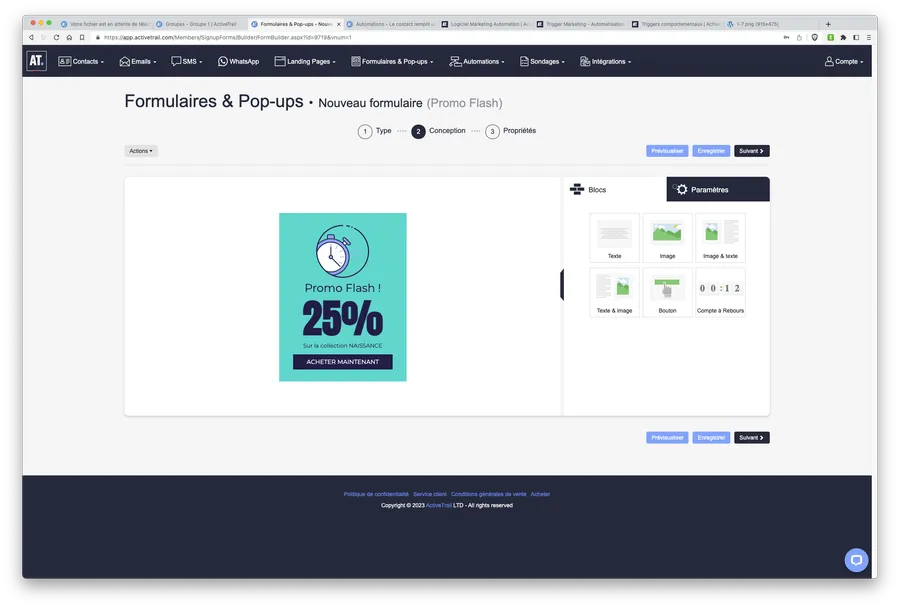Click the stopwatch image in the form
This screenshot has width=900, height=608.
(x=342, y=251)
